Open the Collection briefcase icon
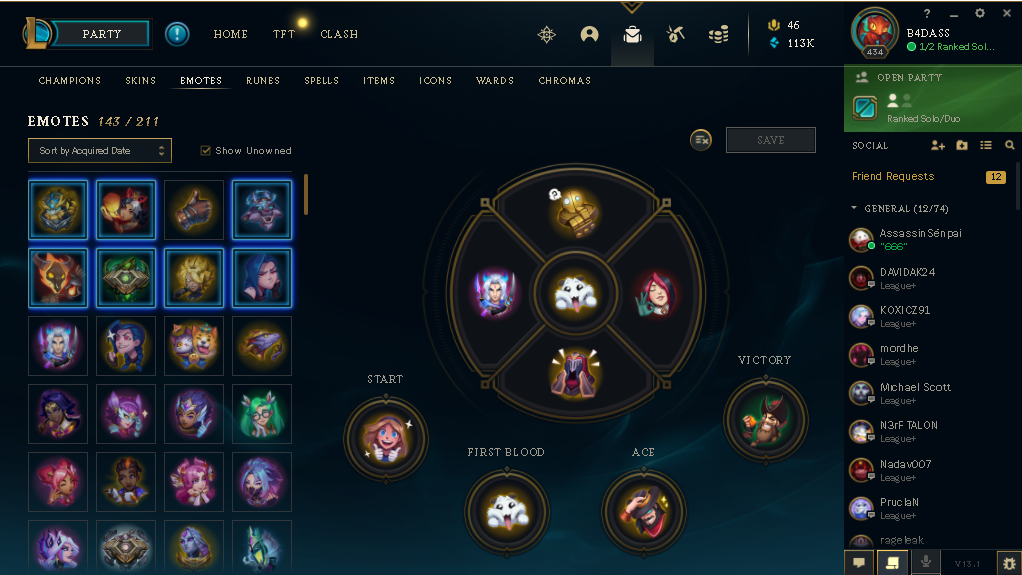This screenshot has height=575, width=1022. 632,34
